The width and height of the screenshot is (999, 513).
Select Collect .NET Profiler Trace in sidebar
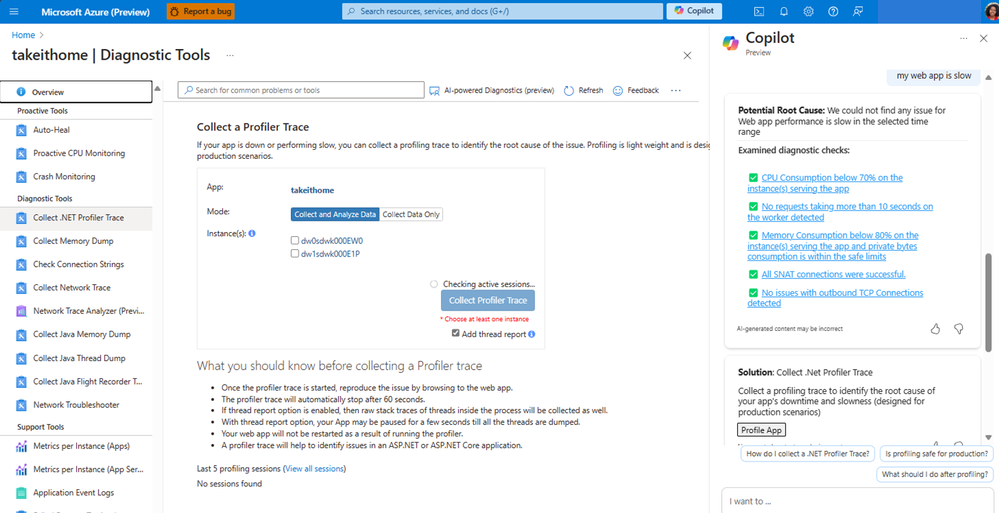[x=76, y=218]
